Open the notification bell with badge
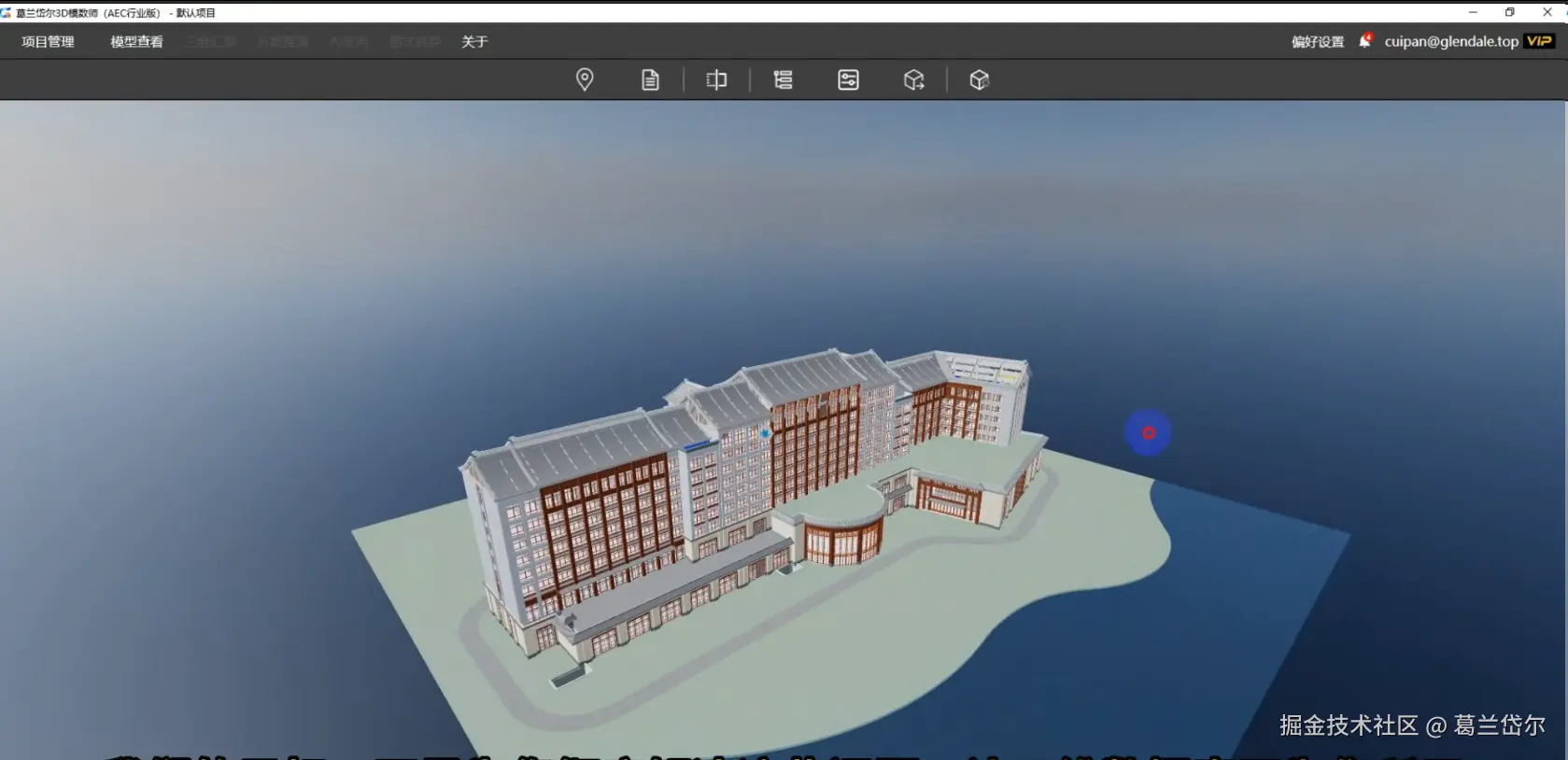The image size is (1568, 760). 1365,40
